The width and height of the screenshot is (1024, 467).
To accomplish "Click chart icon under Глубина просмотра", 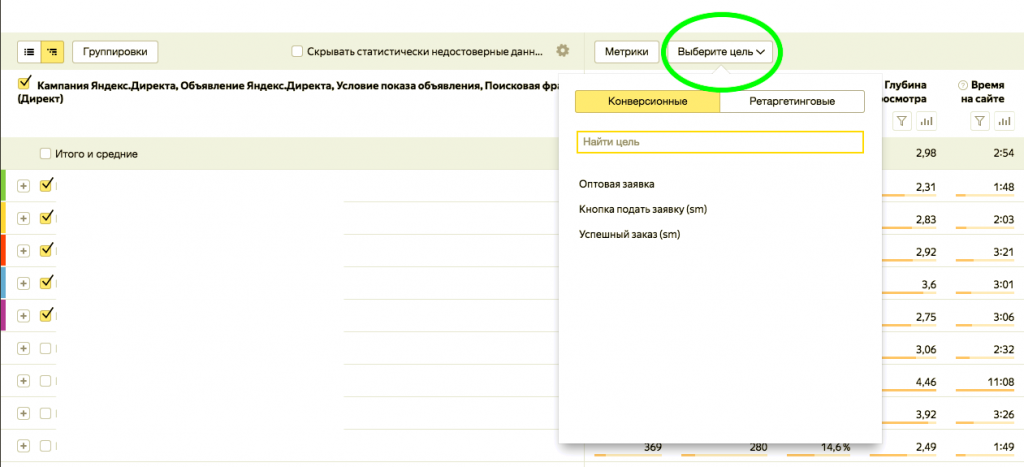I will [x=927, y=121].
